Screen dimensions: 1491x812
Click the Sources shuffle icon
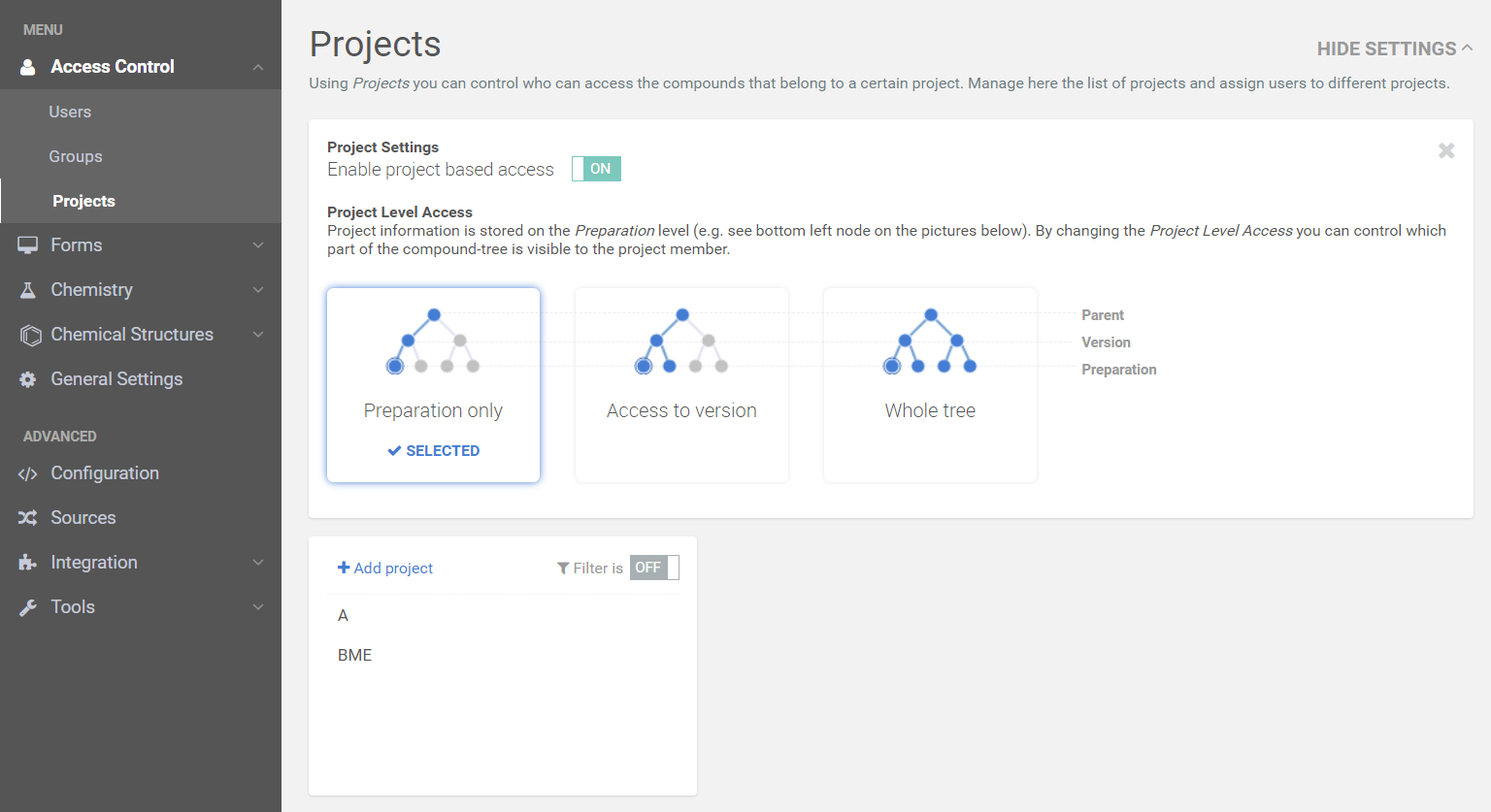pyautogui.click(x=28, y=518)
